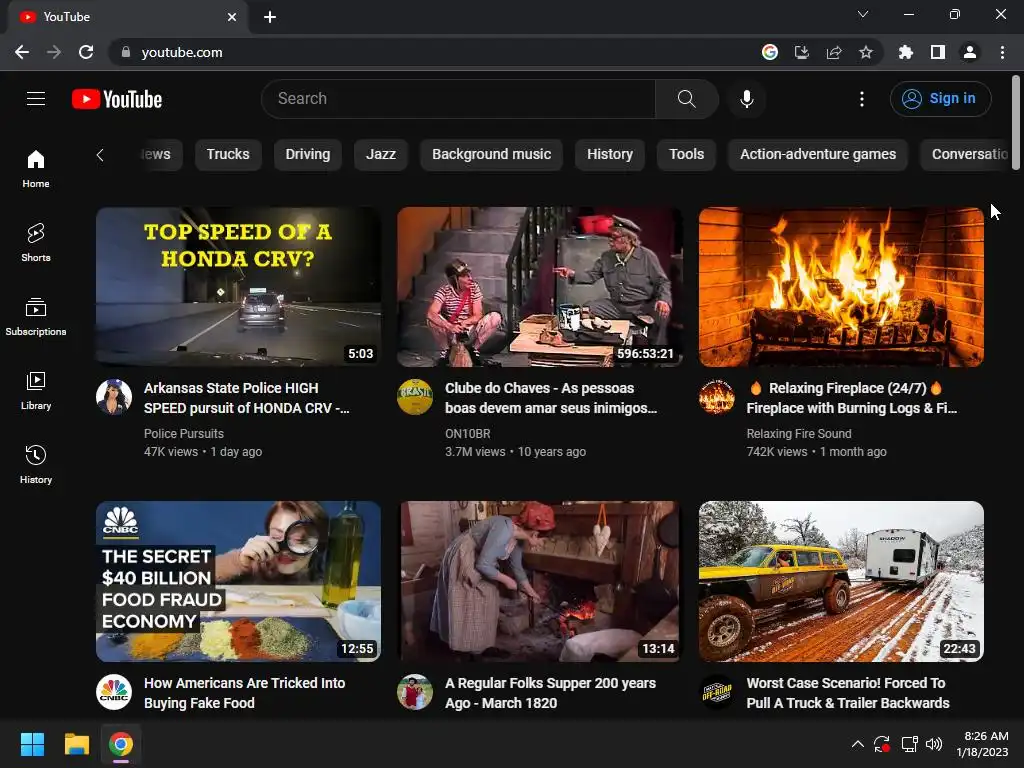
Task: Click the browser back arrow
Action: coord(22,52)
